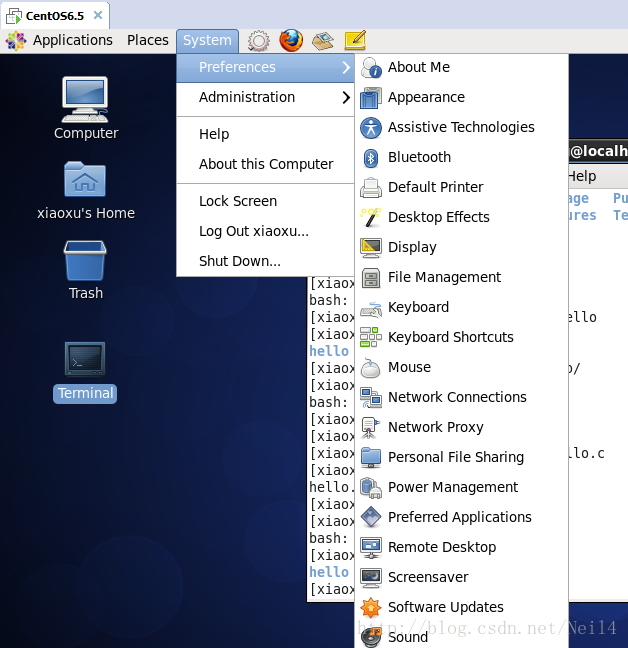Open the Mouse preferences icon
The image size is (628, 648).
[371, 368]
